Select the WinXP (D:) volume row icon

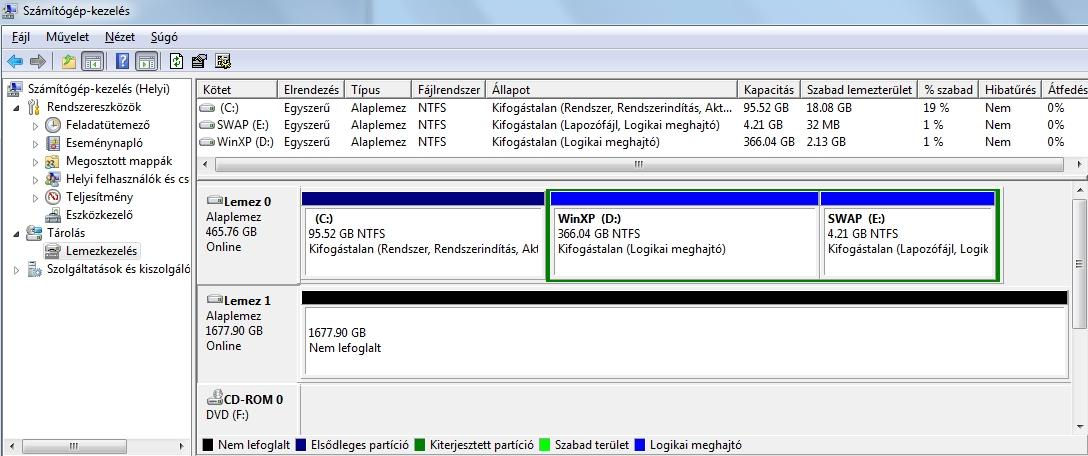207,142
